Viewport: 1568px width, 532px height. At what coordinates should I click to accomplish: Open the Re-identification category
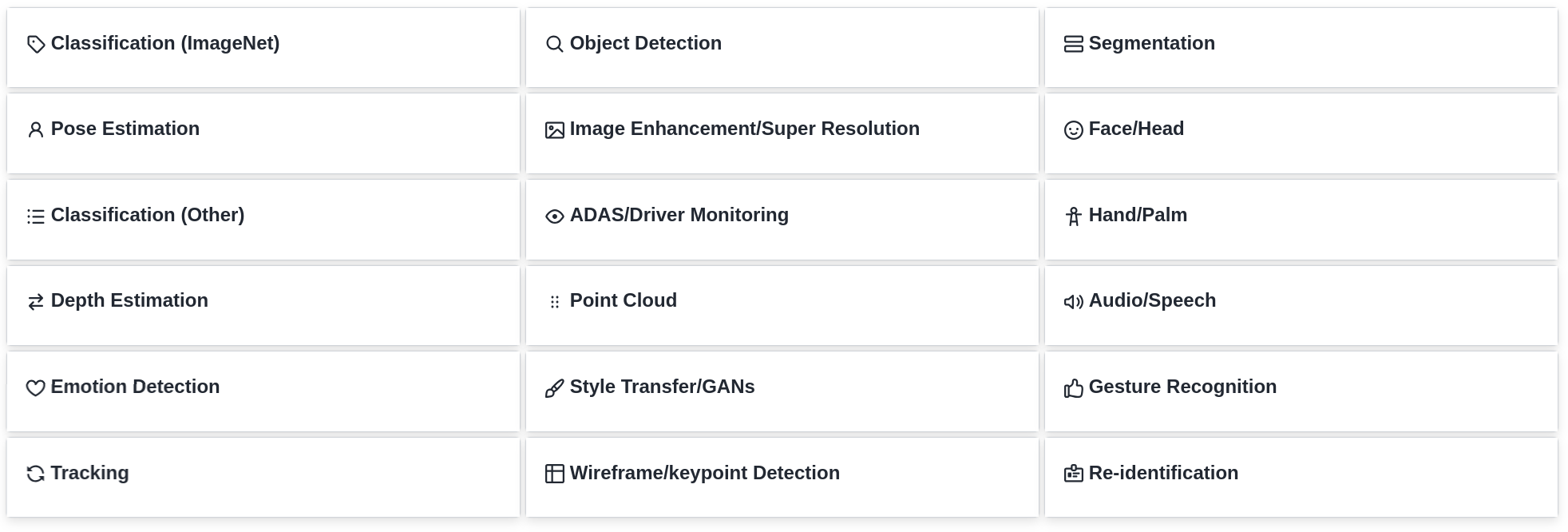pyautogui.click(x=1162, y=473)
